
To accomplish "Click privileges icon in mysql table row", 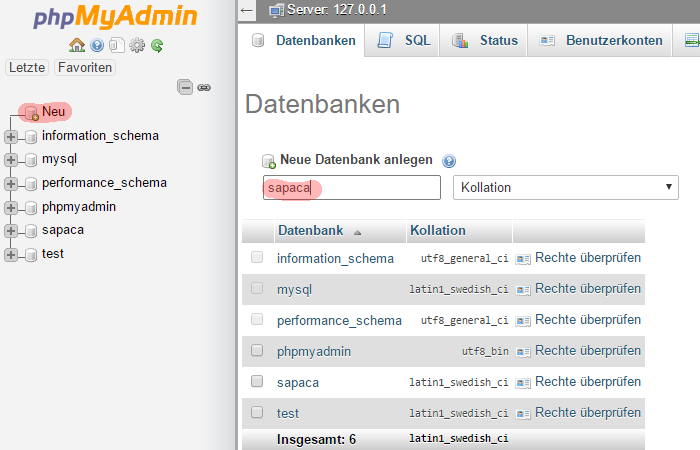I will click(x=523, y=290).
